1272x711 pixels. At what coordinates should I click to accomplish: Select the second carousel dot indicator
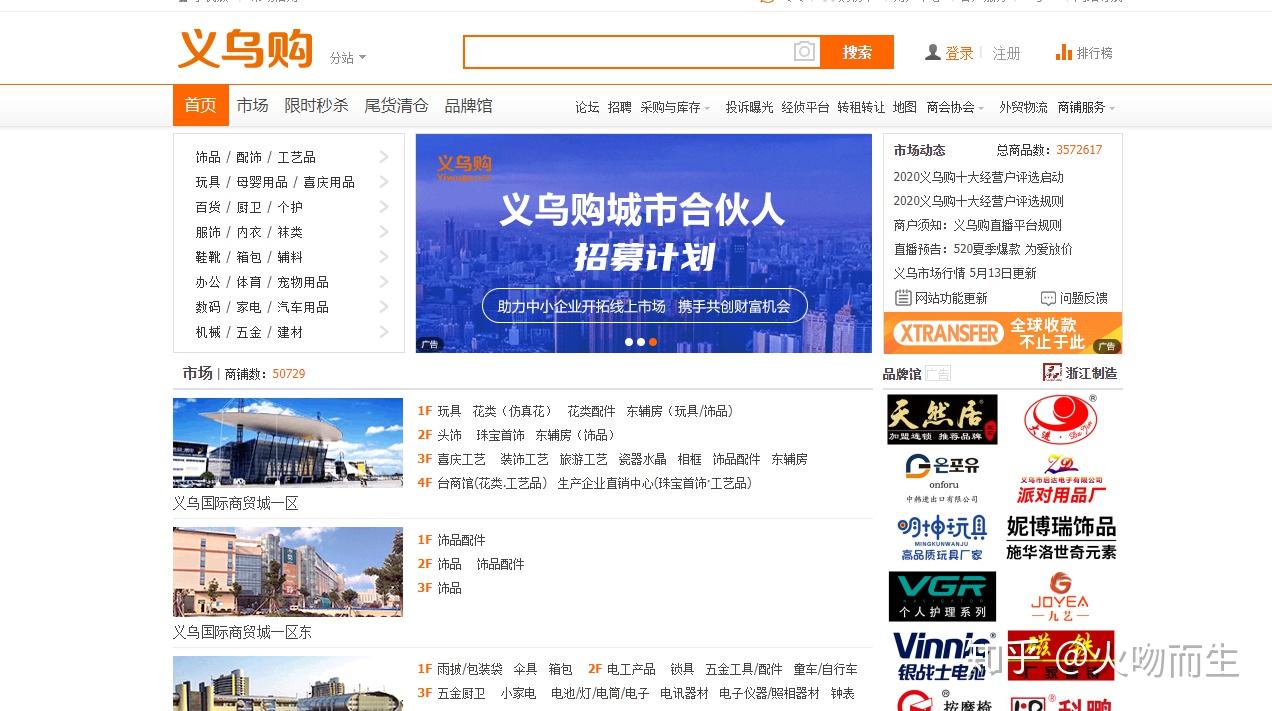[641, 342]
